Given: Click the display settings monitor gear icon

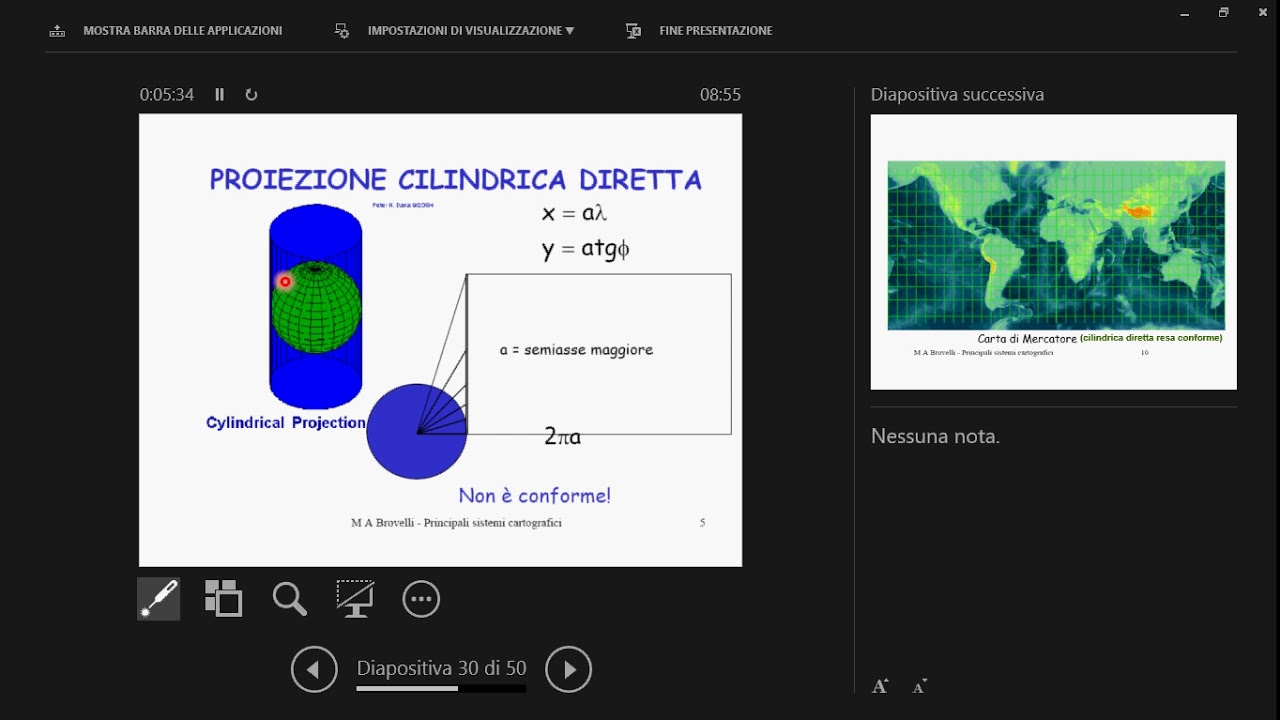Looking at the screenshot, I should (x=342, y=31).
